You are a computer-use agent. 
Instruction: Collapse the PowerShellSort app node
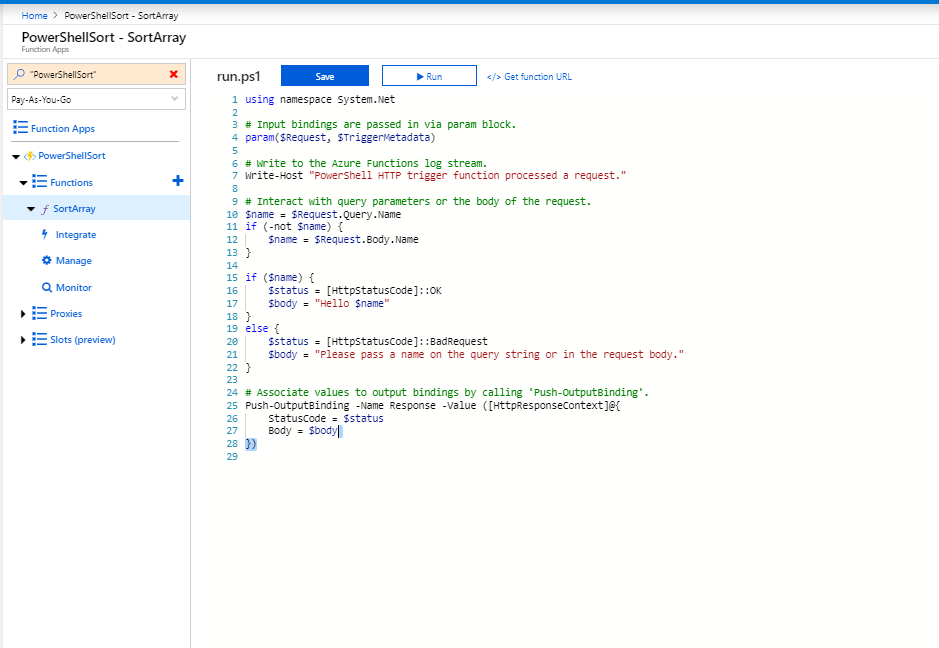click(x=16, y=156)
